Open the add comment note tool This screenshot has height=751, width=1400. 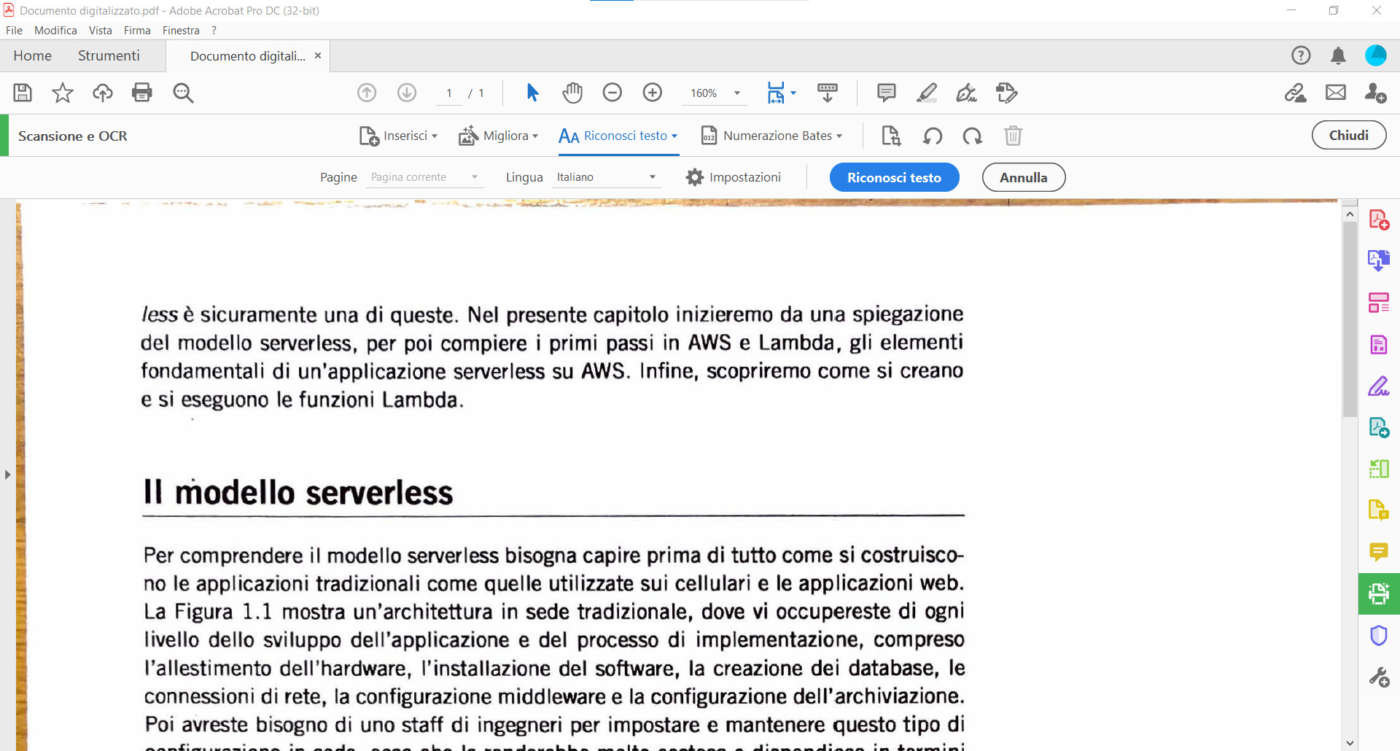pyautogui.click(x=886, y=93)
